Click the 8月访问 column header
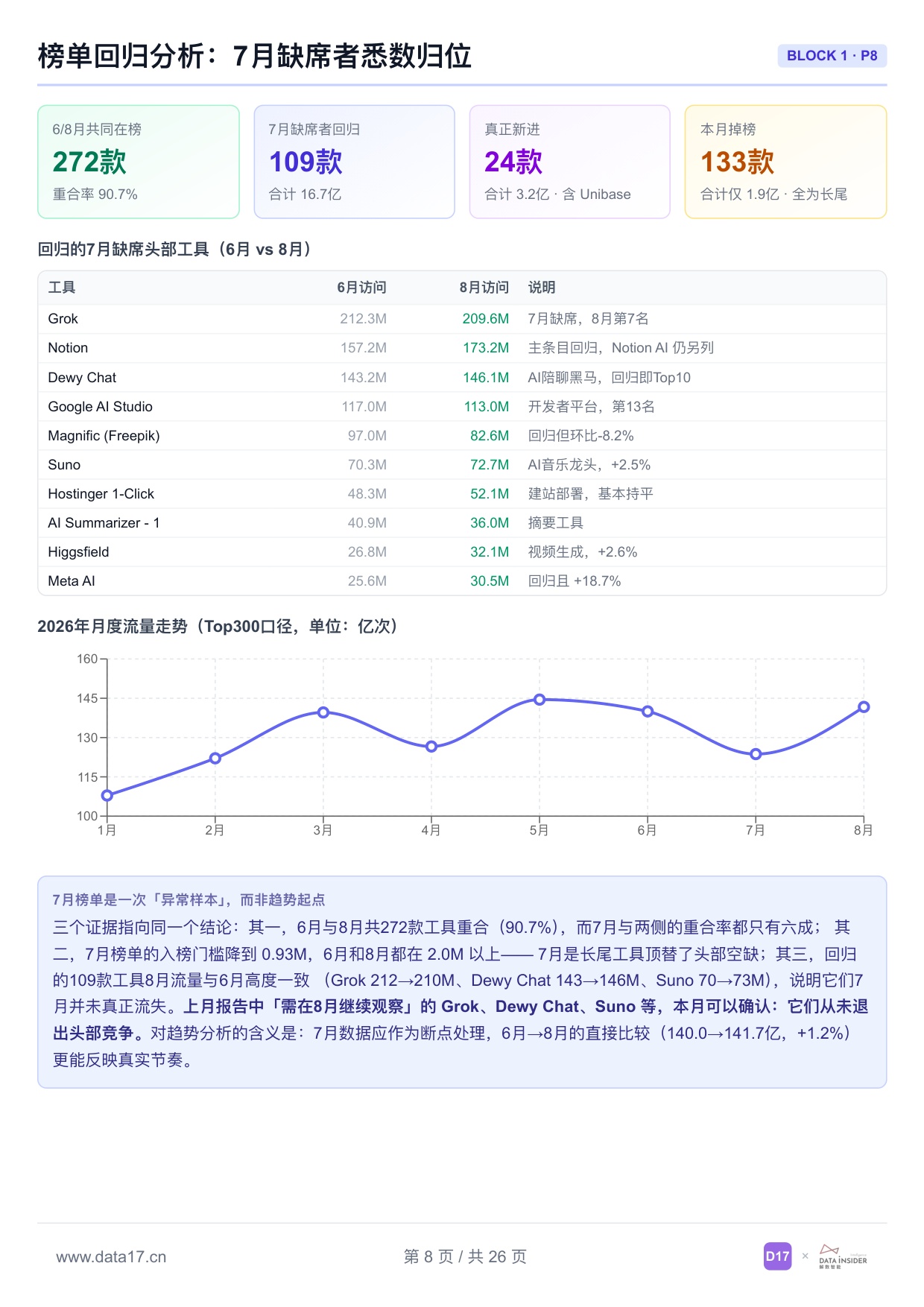The width and height of the screenshot is (924, 1307). [484, 288]
